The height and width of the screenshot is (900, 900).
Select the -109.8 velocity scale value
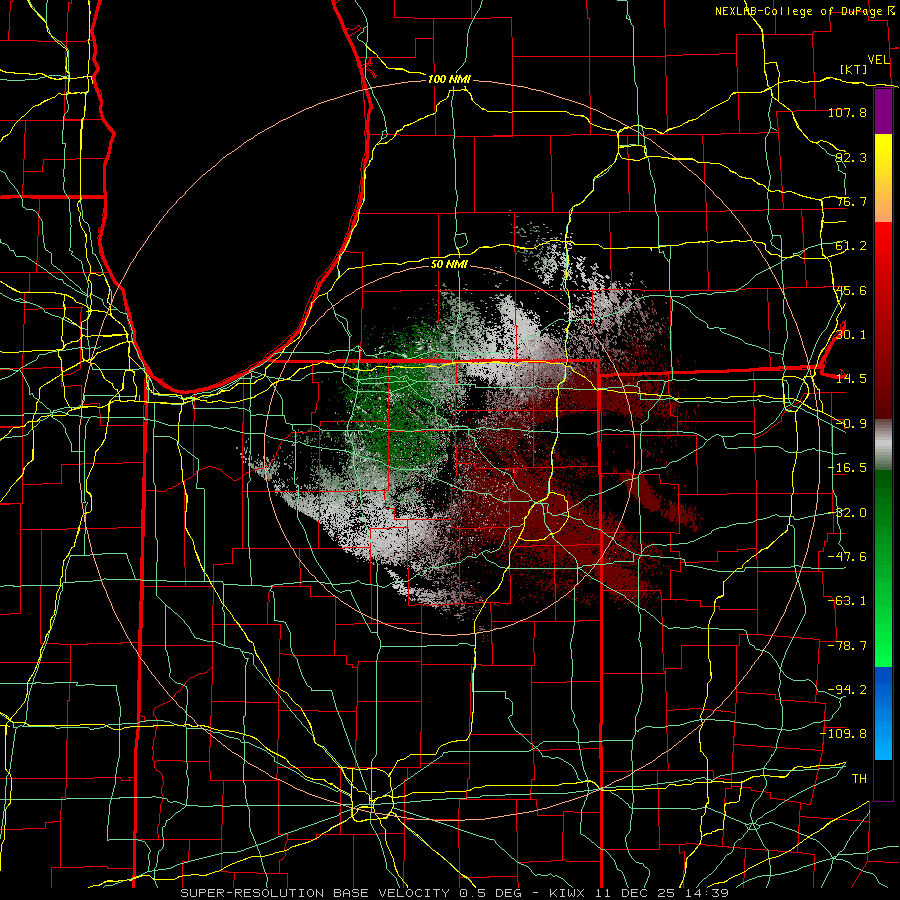point(844,734)
